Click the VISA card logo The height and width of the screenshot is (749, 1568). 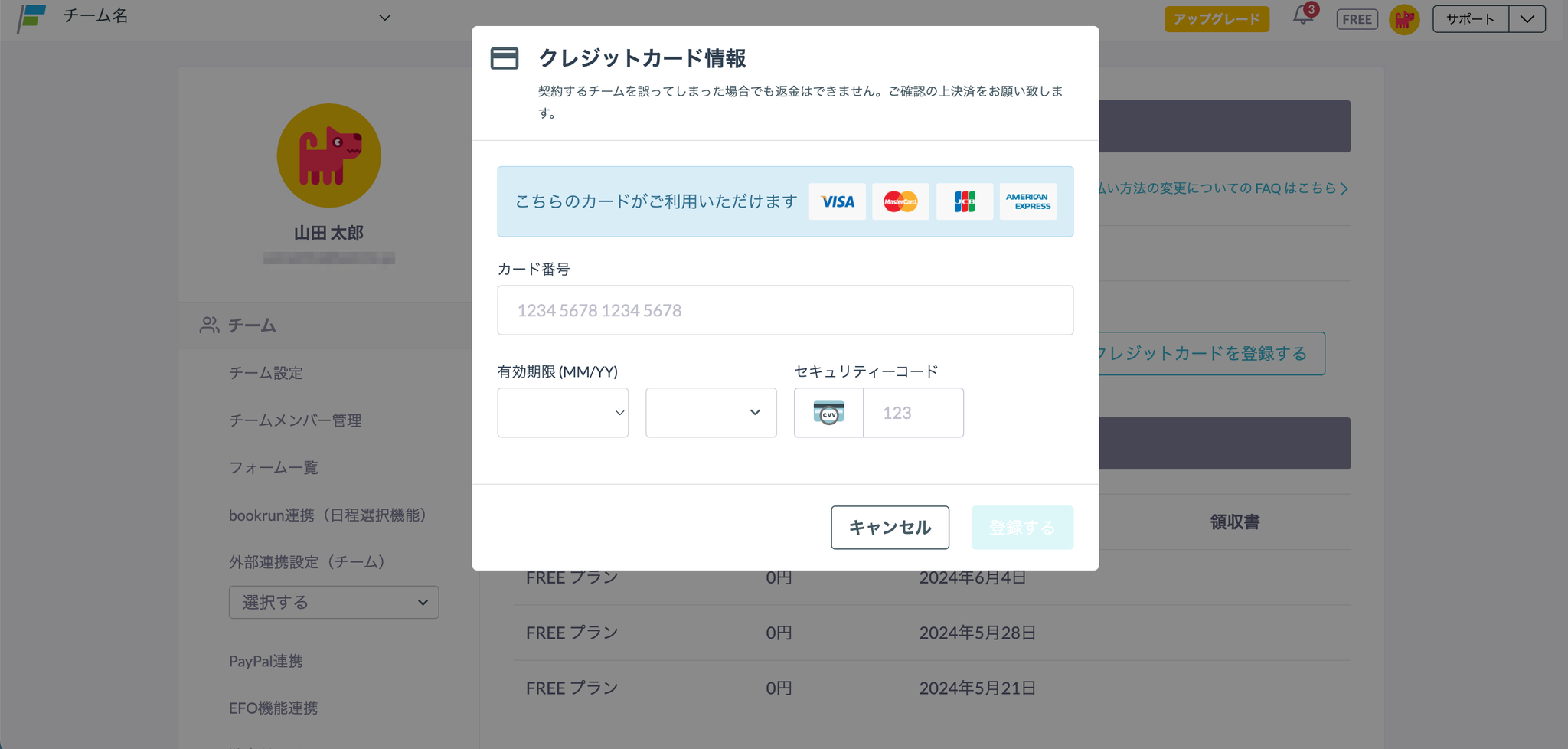837,201
